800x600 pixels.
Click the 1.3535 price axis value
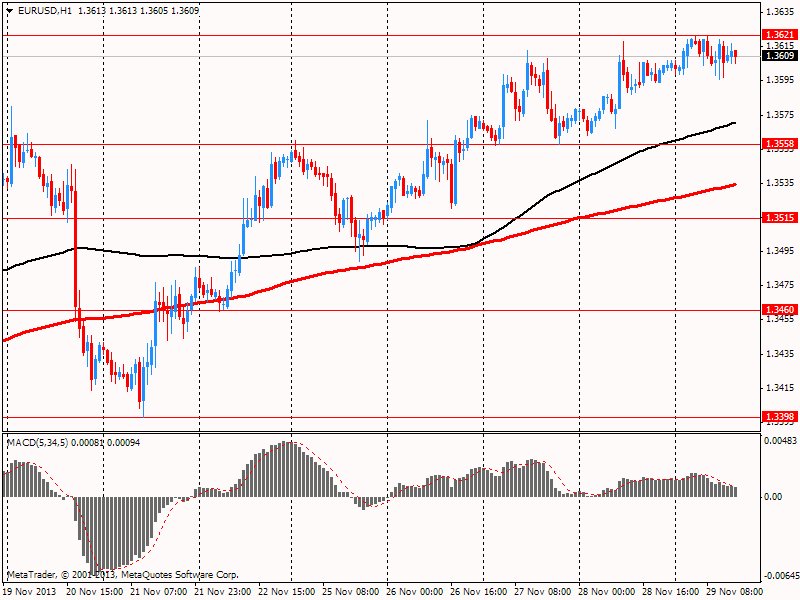coord(780,183)
